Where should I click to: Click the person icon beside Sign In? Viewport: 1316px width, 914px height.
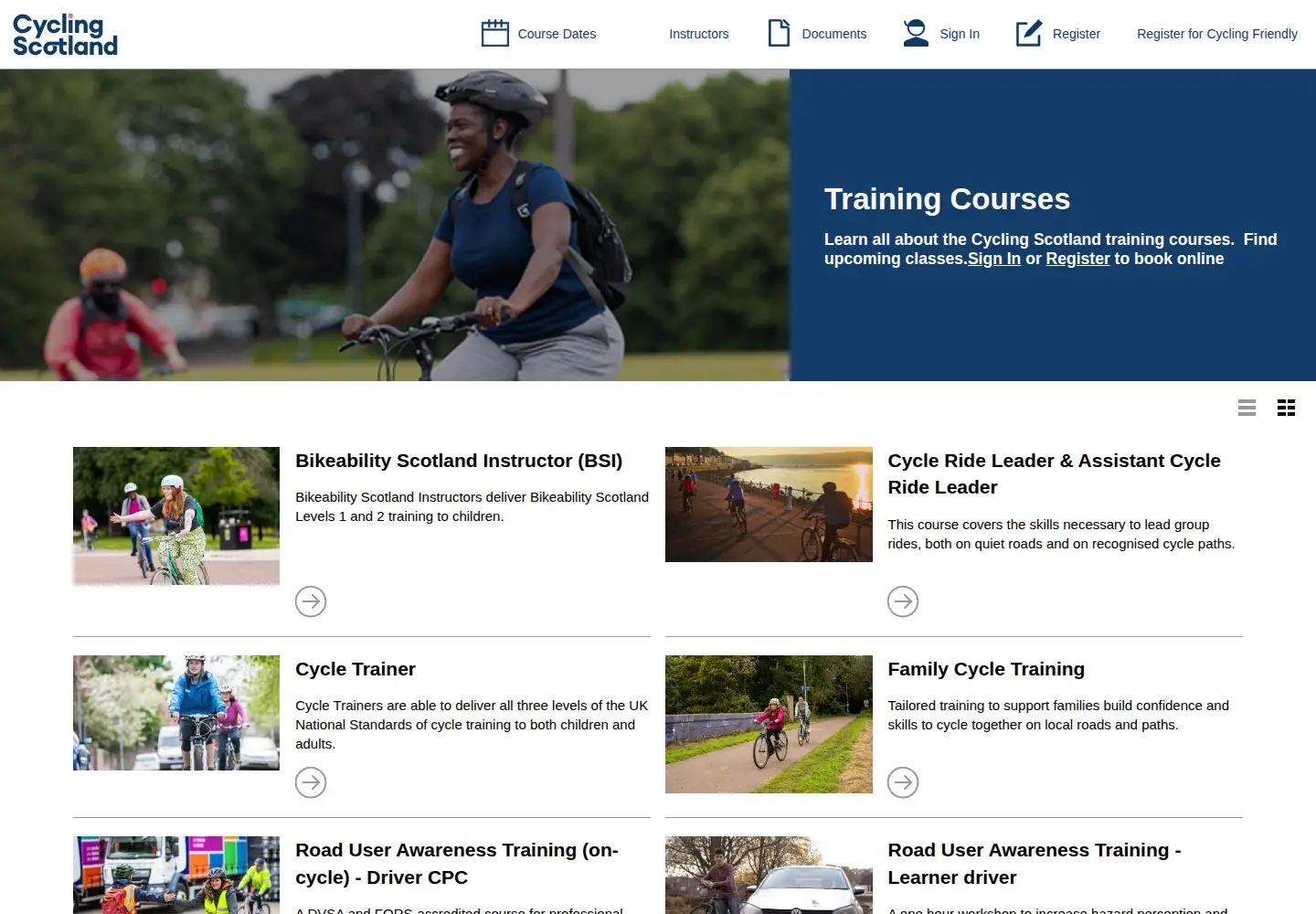coord(916,33)
